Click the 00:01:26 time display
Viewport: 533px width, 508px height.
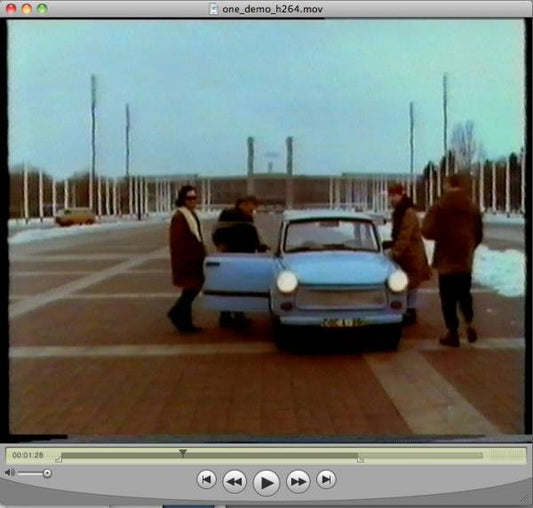[x=28, y=455]
